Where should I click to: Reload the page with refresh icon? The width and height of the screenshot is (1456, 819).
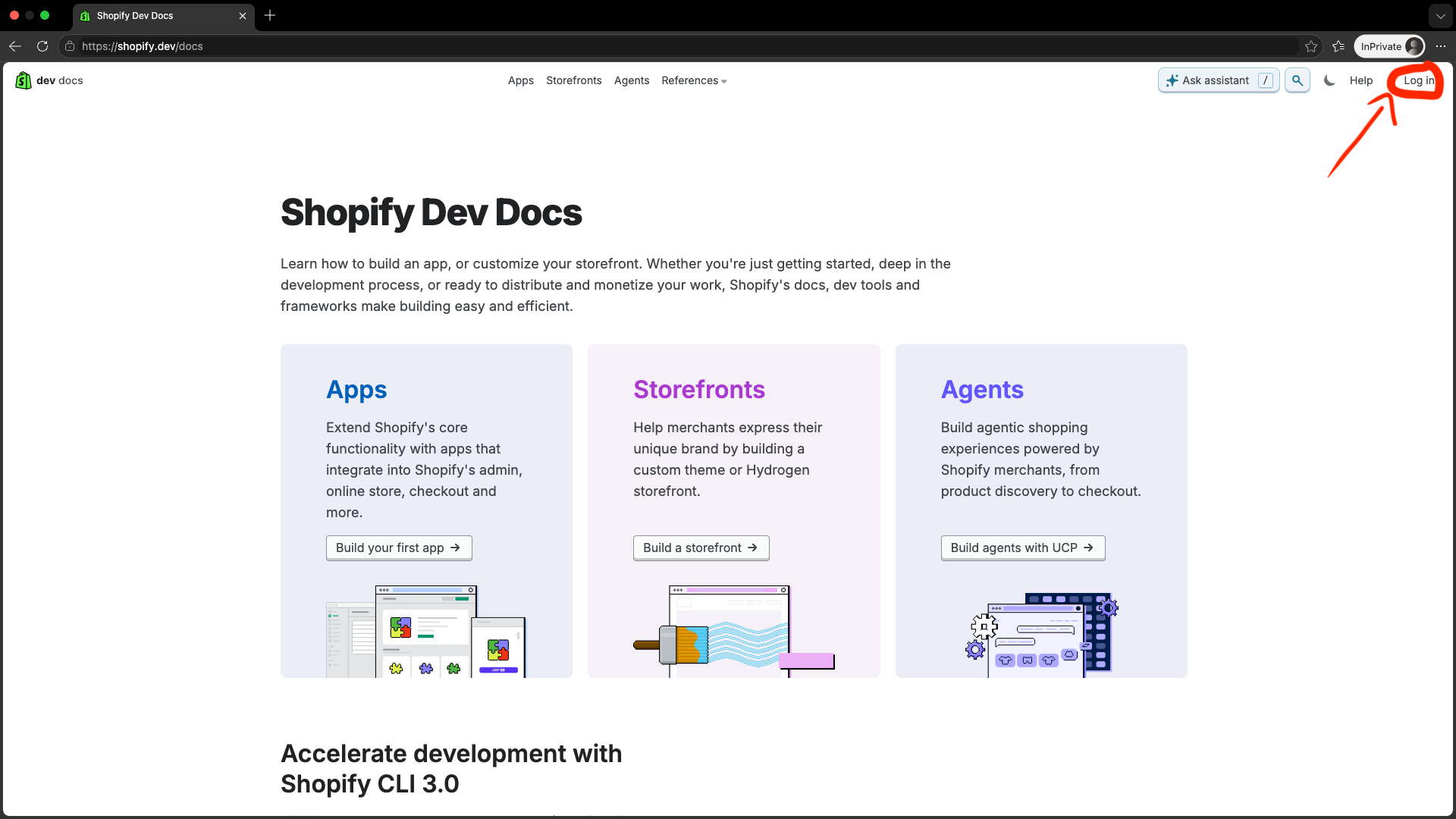pyautogui.click(x=42, y=46)
